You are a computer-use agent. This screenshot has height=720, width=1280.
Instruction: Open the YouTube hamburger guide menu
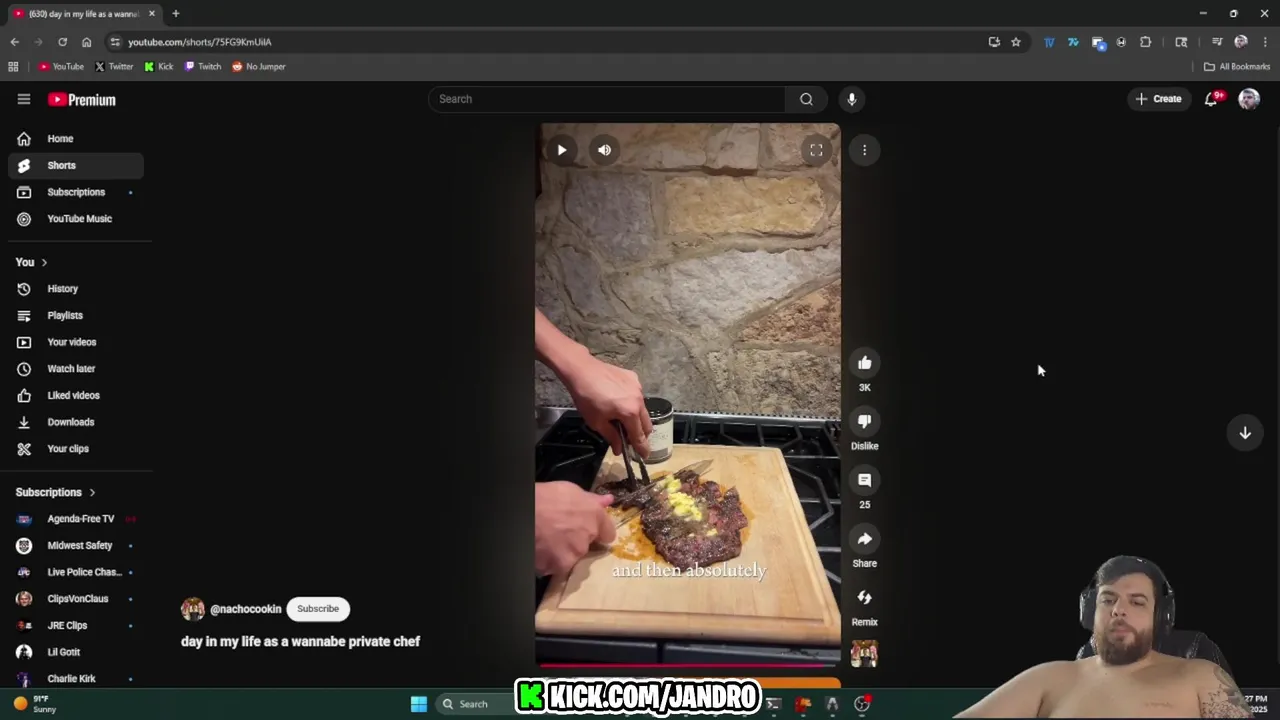click(24, 99)
